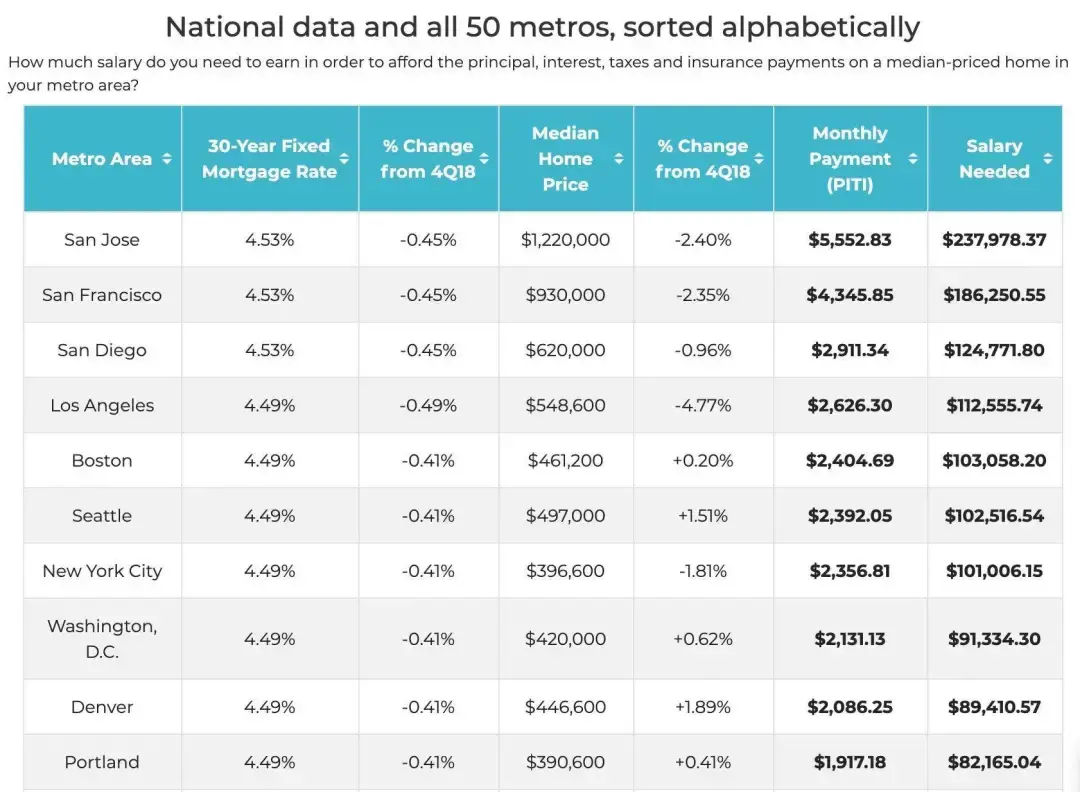The width and height of the screenshot is (1080, 792).
Task: Click sort icon next to Median Home Price
Action: [x=619, y=159]
